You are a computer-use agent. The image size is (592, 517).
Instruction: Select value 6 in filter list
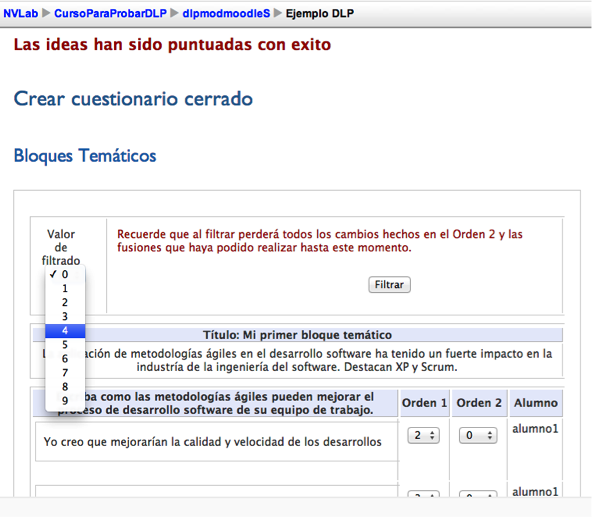pyautogui.click(x=65, y=359)
